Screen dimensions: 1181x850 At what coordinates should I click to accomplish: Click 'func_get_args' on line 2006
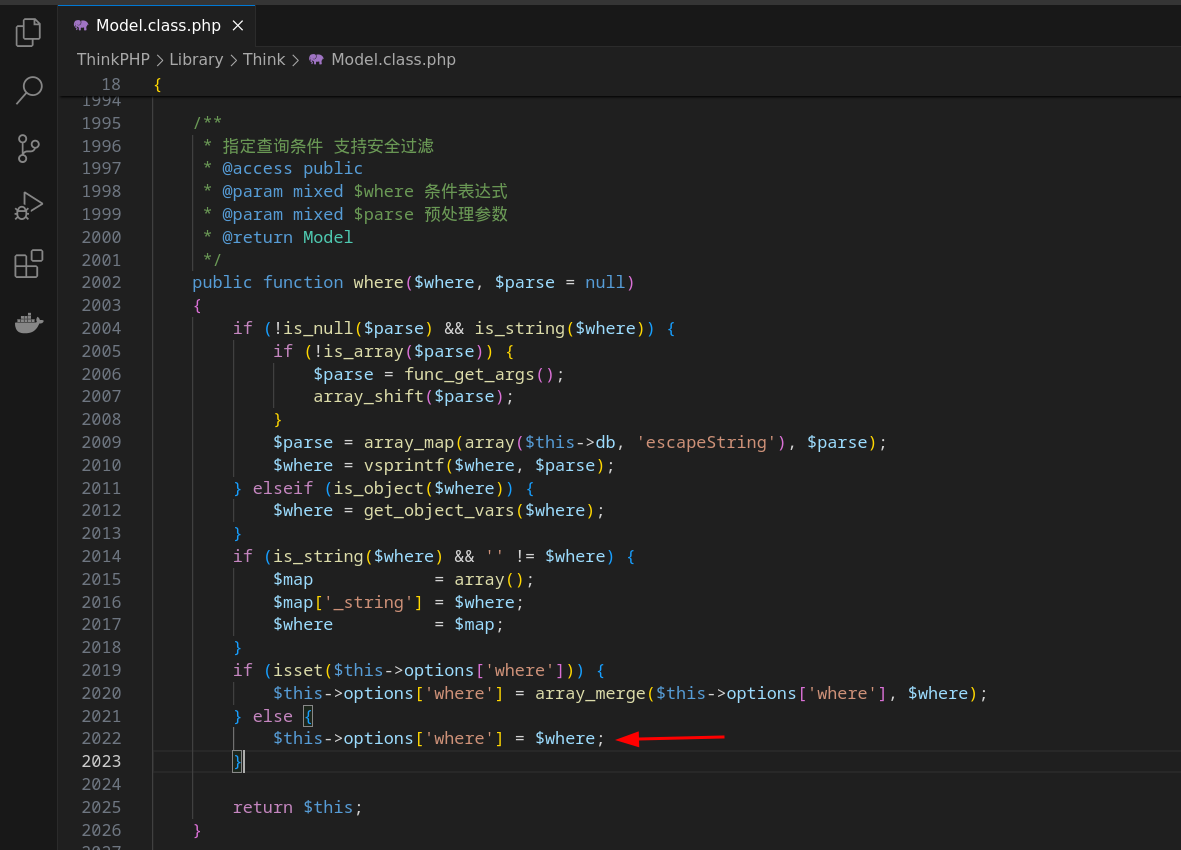pyautogui.click(x=469, y=374)
